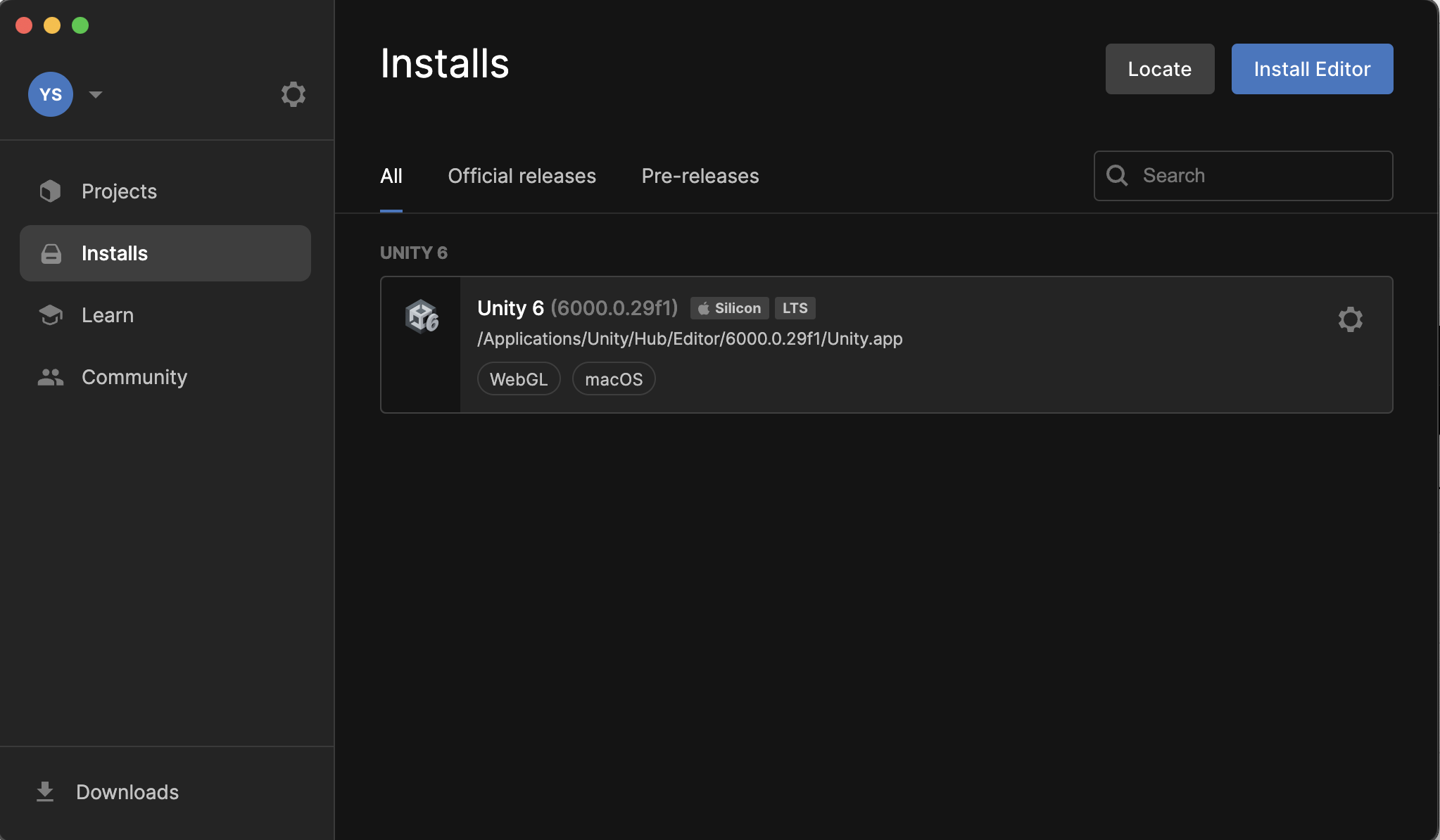The width and height of the screenshot is (1440, 840).
Task: Select Installs in sidebar
Action: coord(165,253)
